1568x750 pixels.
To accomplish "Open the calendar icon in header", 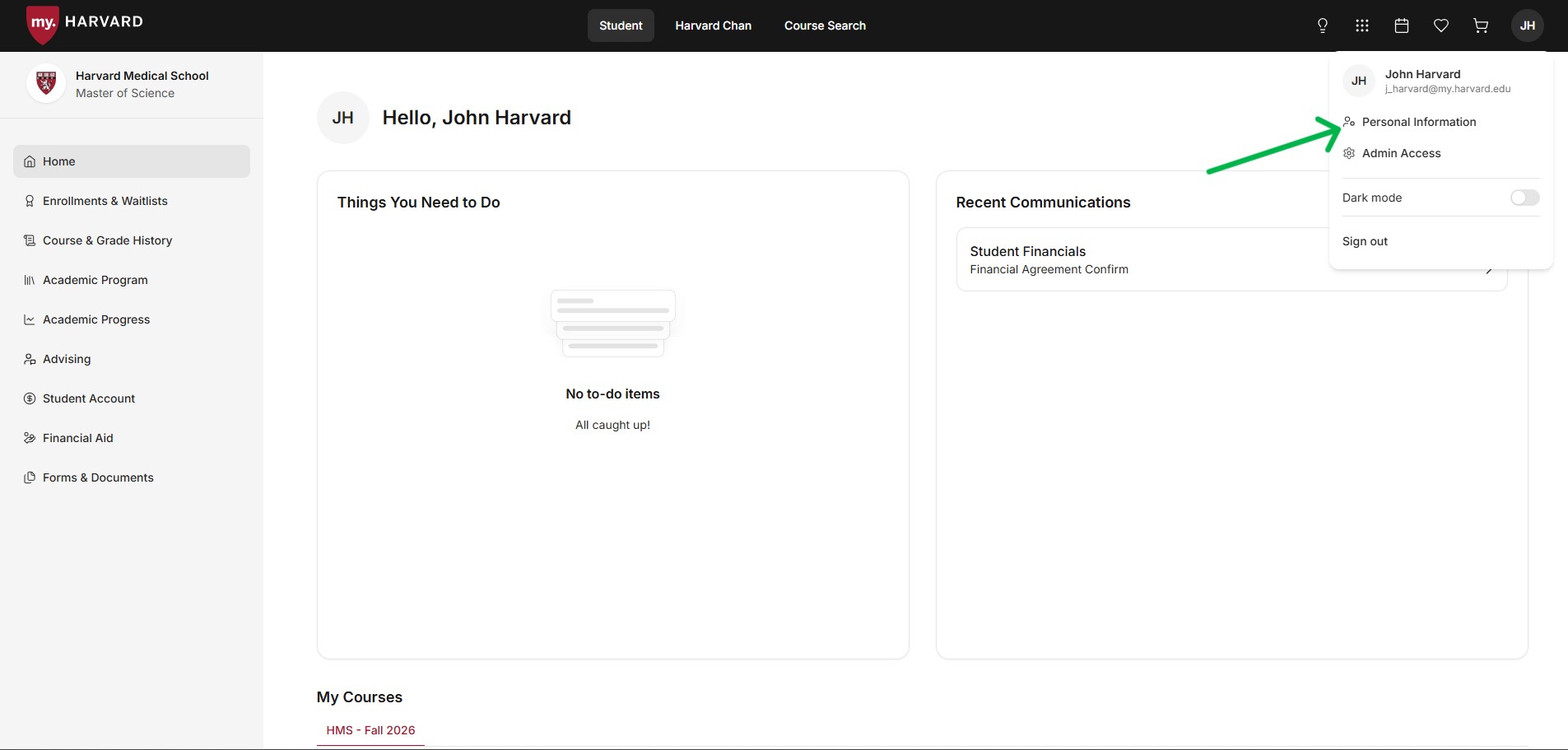I will pyautogui.click(x=1402, y=26).
